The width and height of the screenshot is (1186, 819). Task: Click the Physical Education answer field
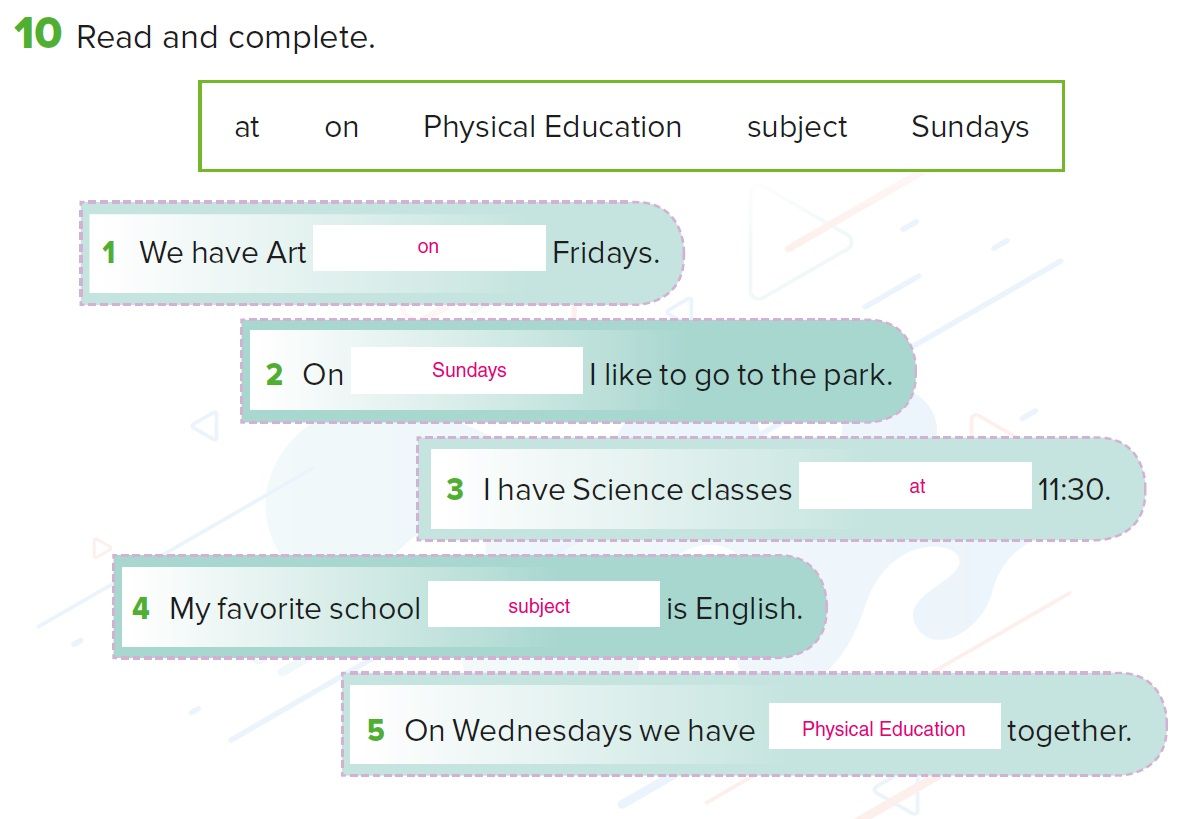885,727
